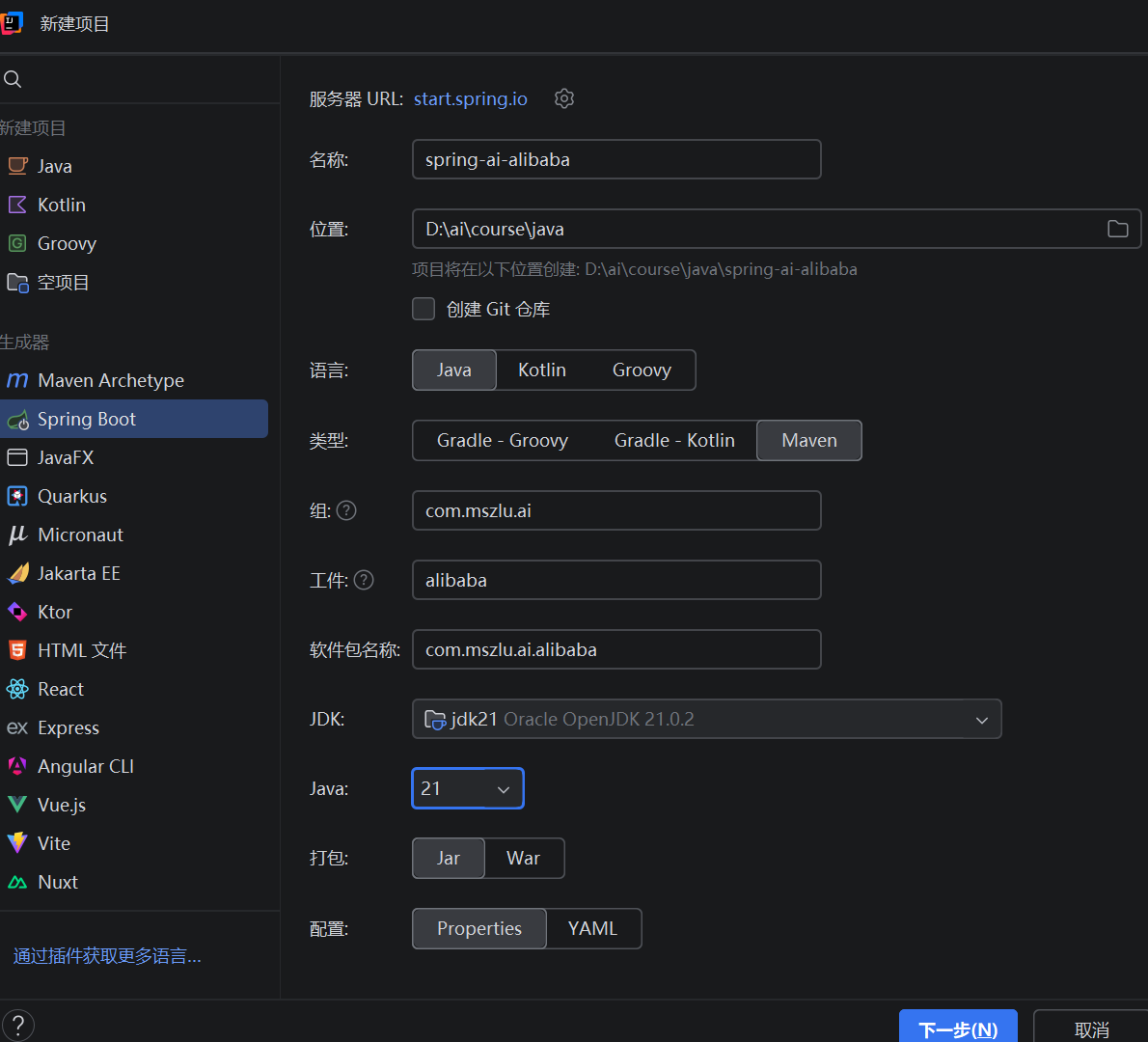
Task: Open the dialog help question mark button
Action: (17, 1025)
